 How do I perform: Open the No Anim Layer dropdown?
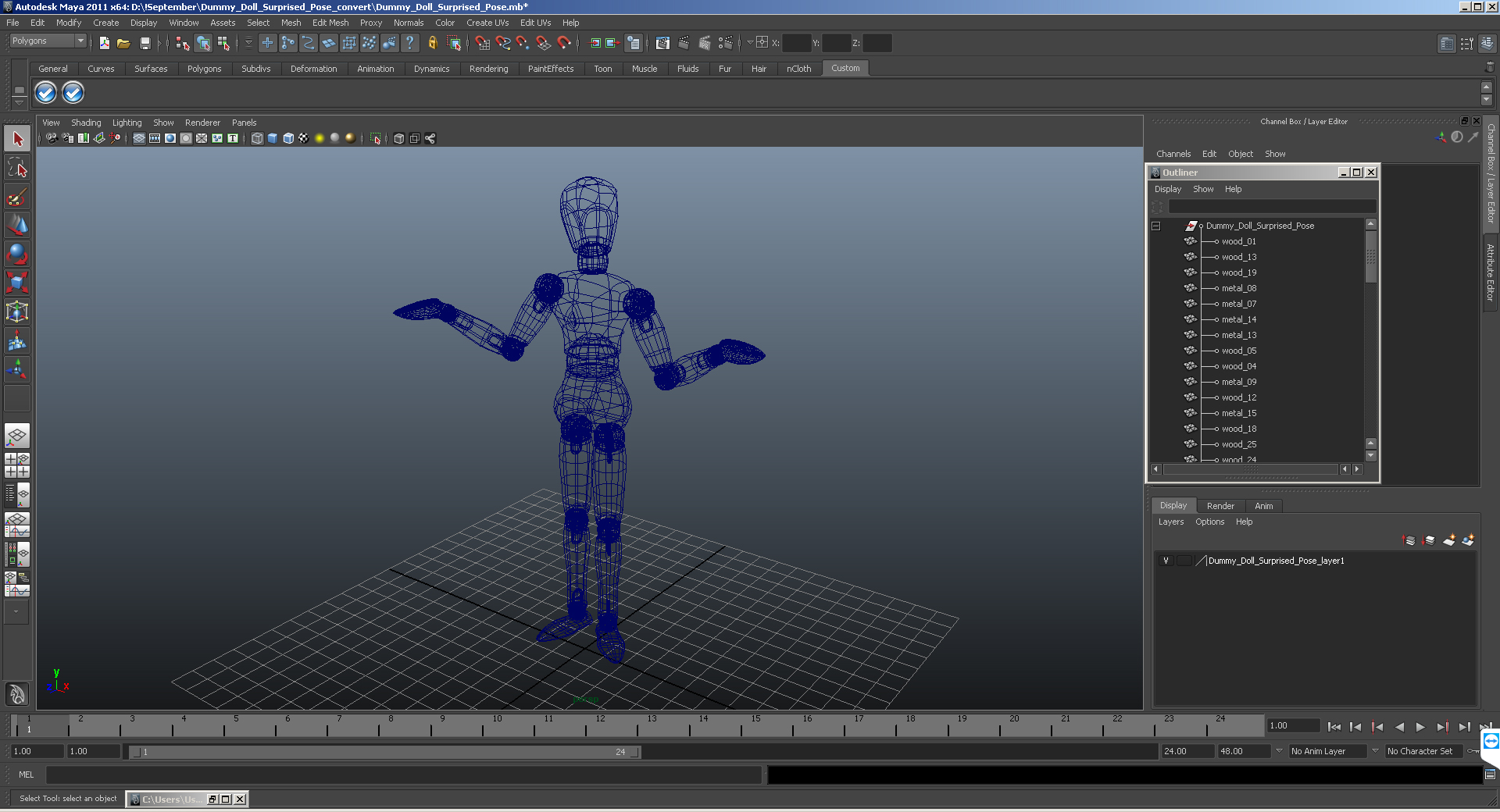click(1328, 751)
